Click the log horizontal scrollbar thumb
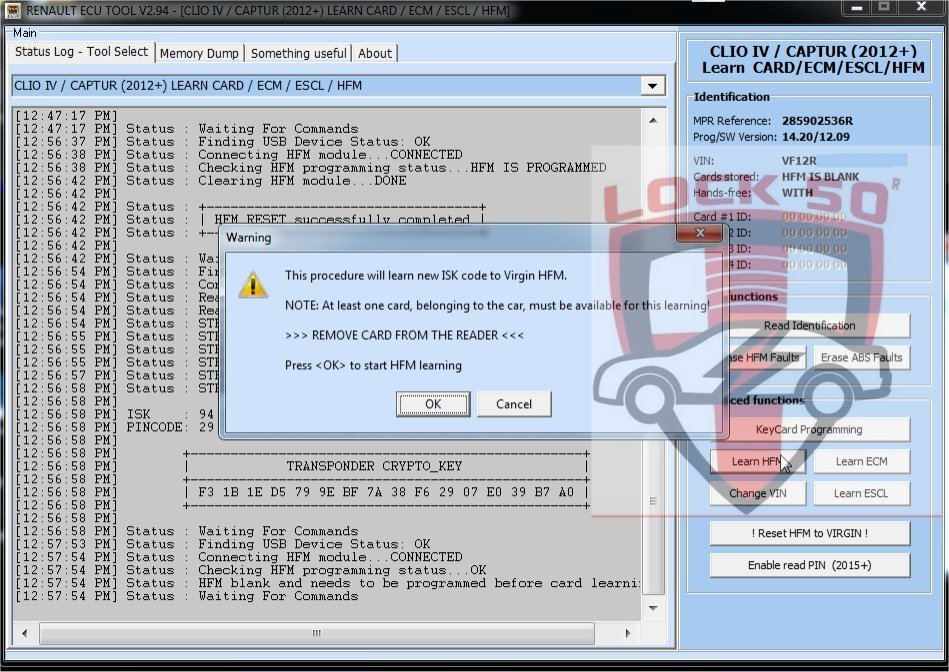949x672 pixels. click(316, 632)
